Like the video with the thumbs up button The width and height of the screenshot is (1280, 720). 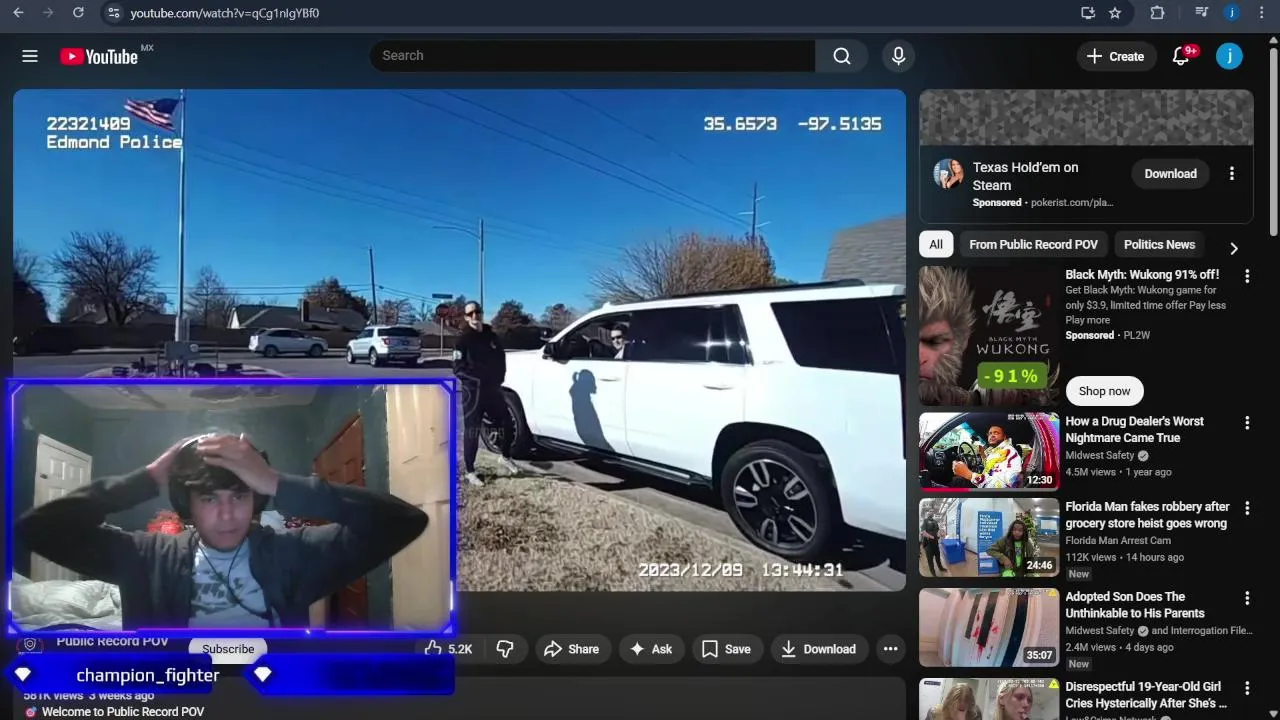[x=448, y=649]
